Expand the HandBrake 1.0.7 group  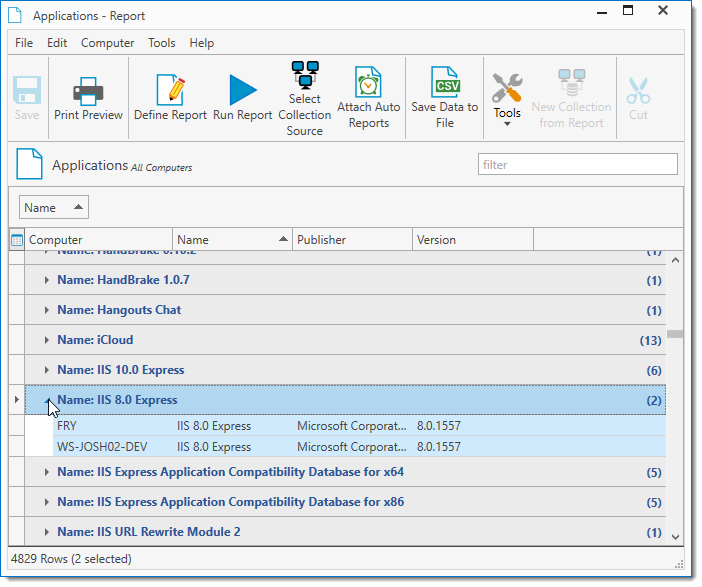[47, 280]
